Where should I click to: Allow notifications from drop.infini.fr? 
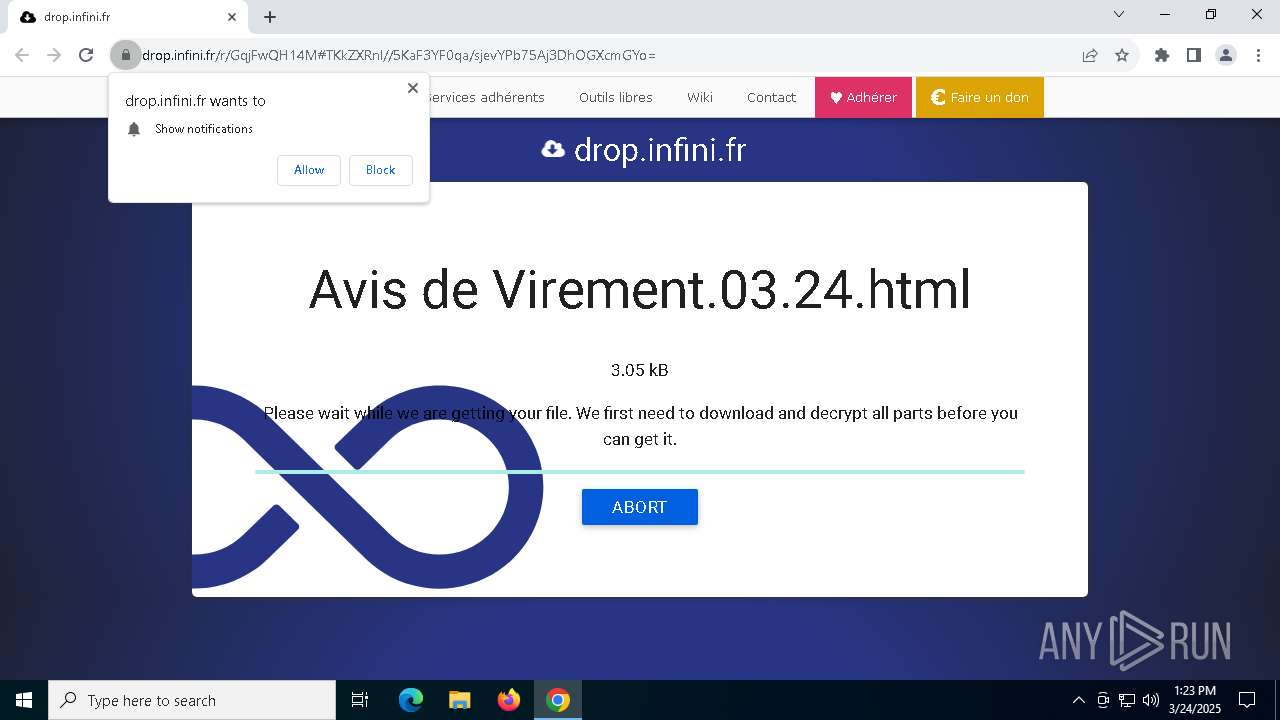click(309, 170)
